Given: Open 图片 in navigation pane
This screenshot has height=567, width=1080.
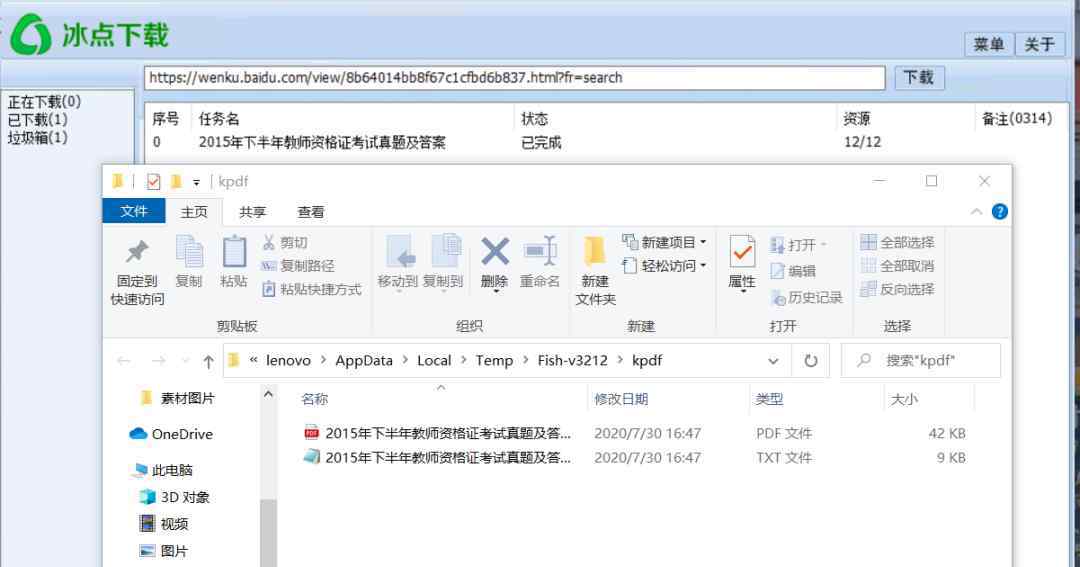Looking at the screenshot, I should pos(164,550).
